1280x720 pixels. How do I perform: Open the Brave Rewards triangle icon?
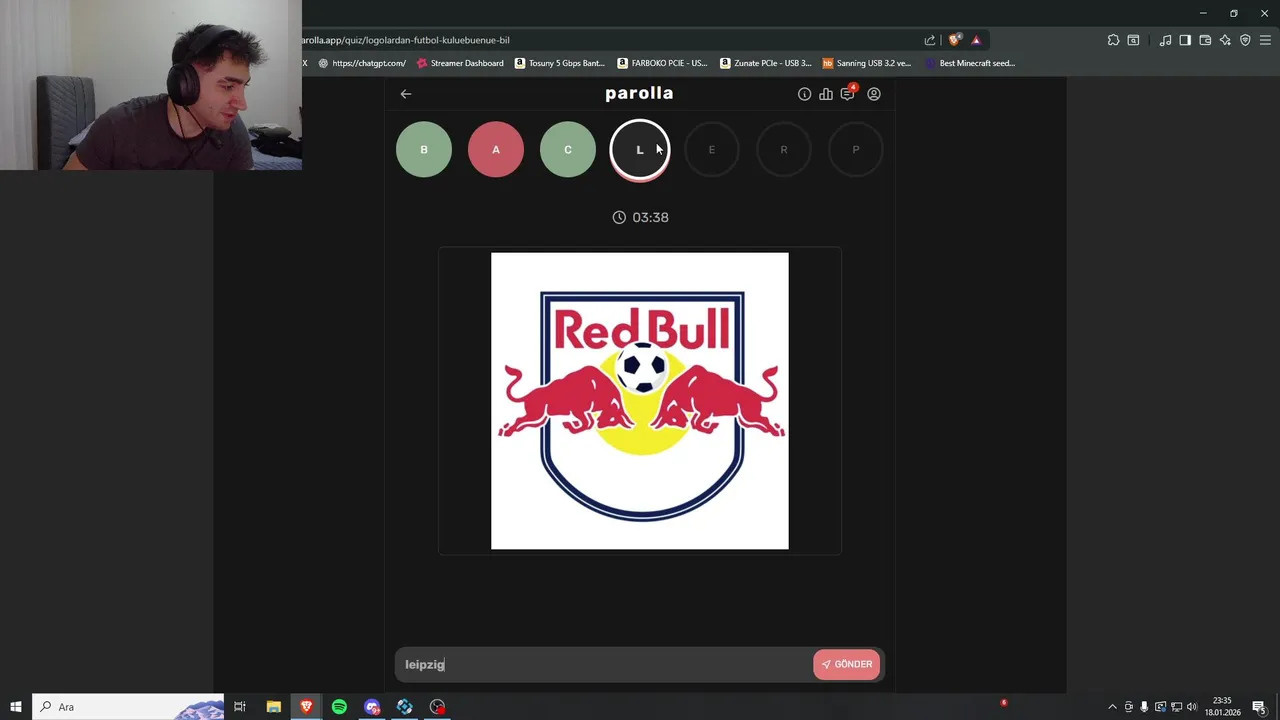click(976, 40)
